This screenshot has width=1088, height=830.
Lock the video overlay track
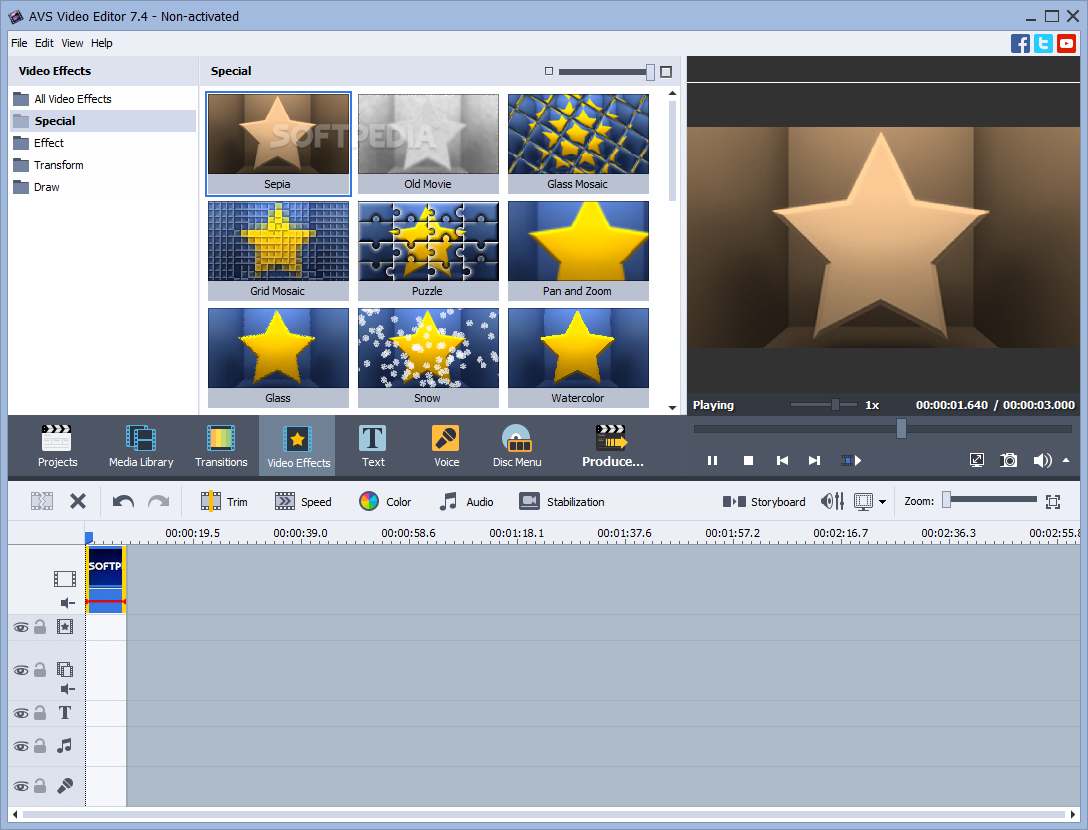click(x=40, y=670)
